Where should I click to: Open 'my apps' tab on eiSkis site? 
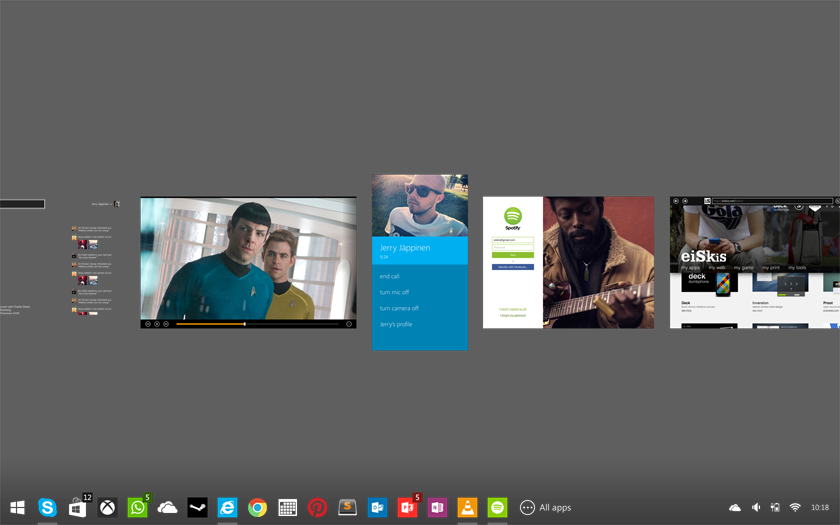coord(691,268)
